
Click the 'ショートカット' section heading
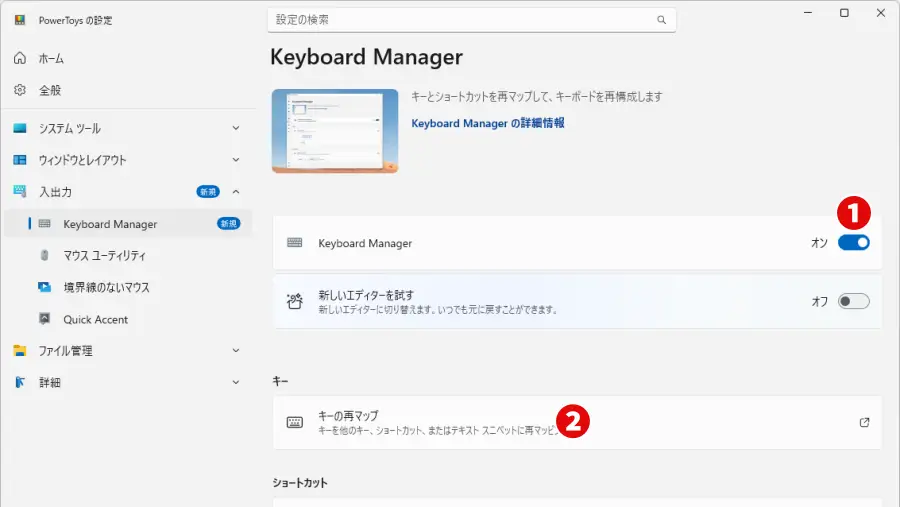pos(300,483)
